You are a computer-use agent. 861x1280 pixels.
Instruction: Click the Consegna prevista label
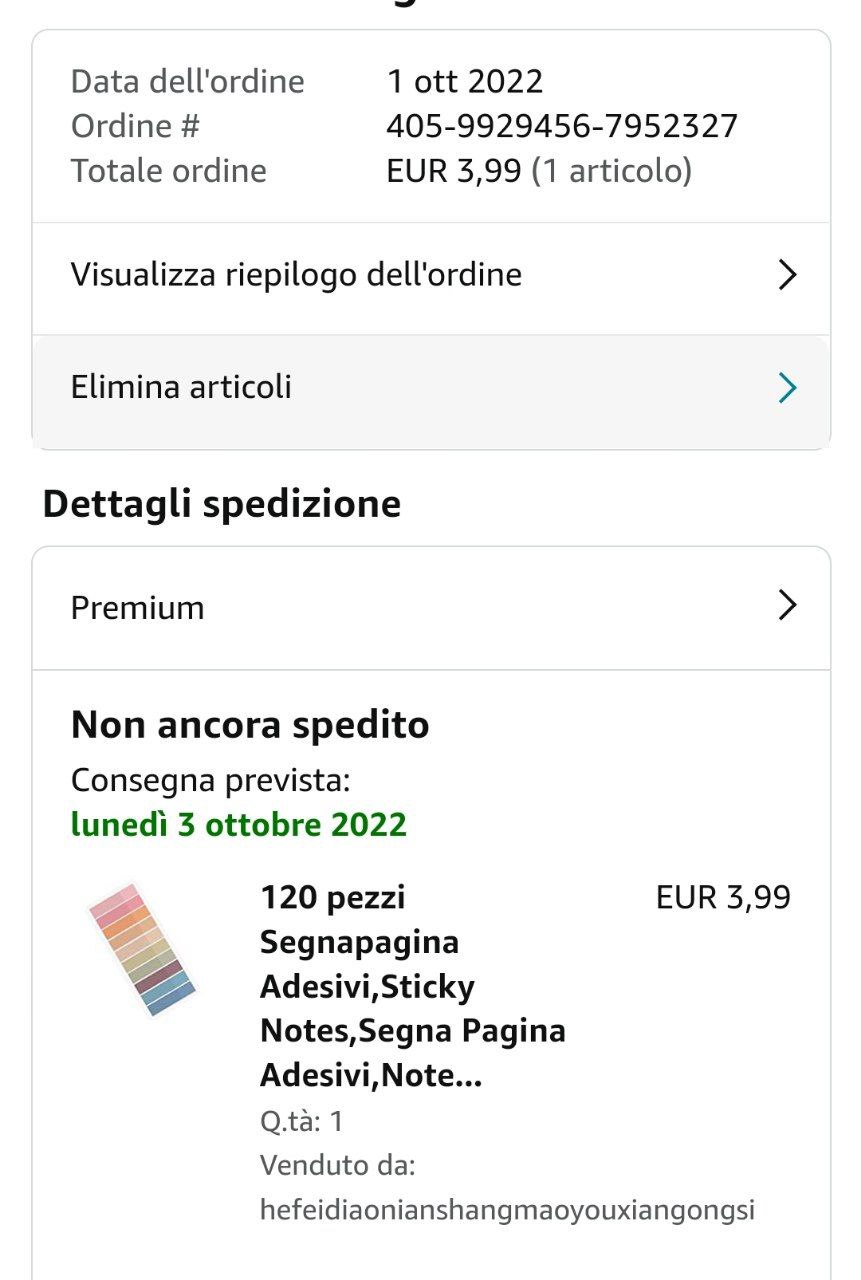pyautogui.click(x=210, y=781)
